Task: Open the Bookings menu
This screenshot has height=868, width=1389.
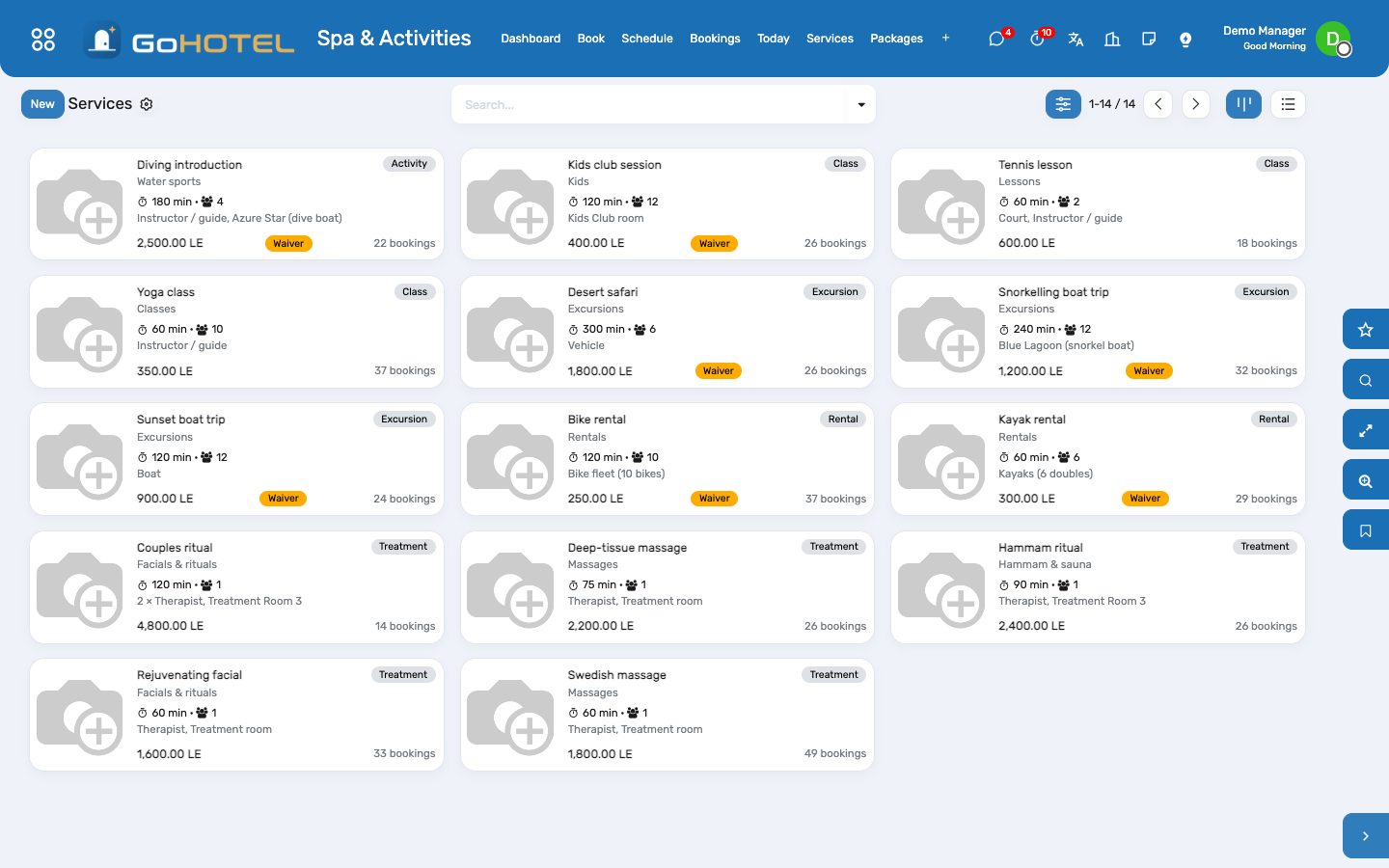Action: (715, 39)
